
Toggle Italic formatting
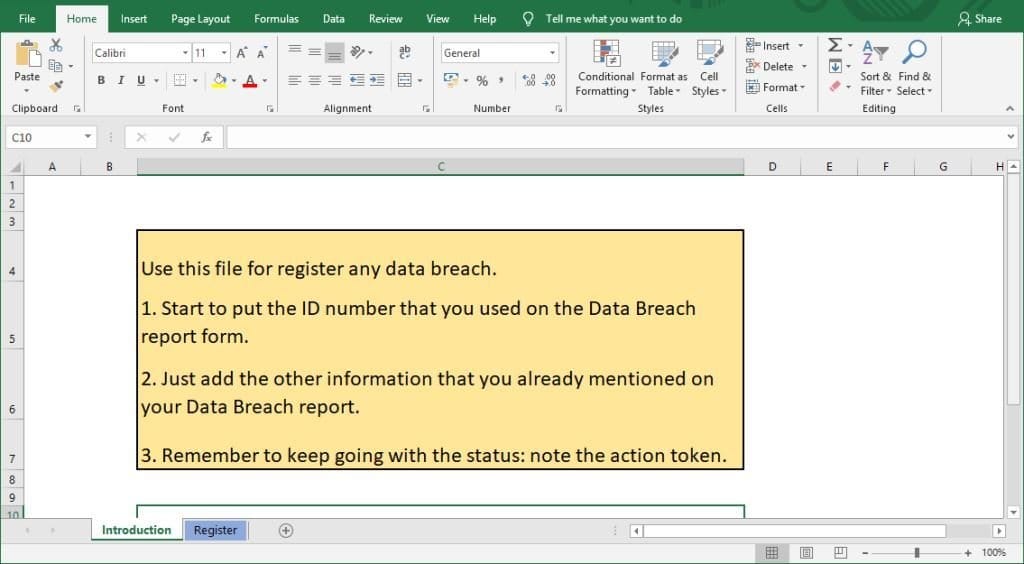[x=121, y=80]
